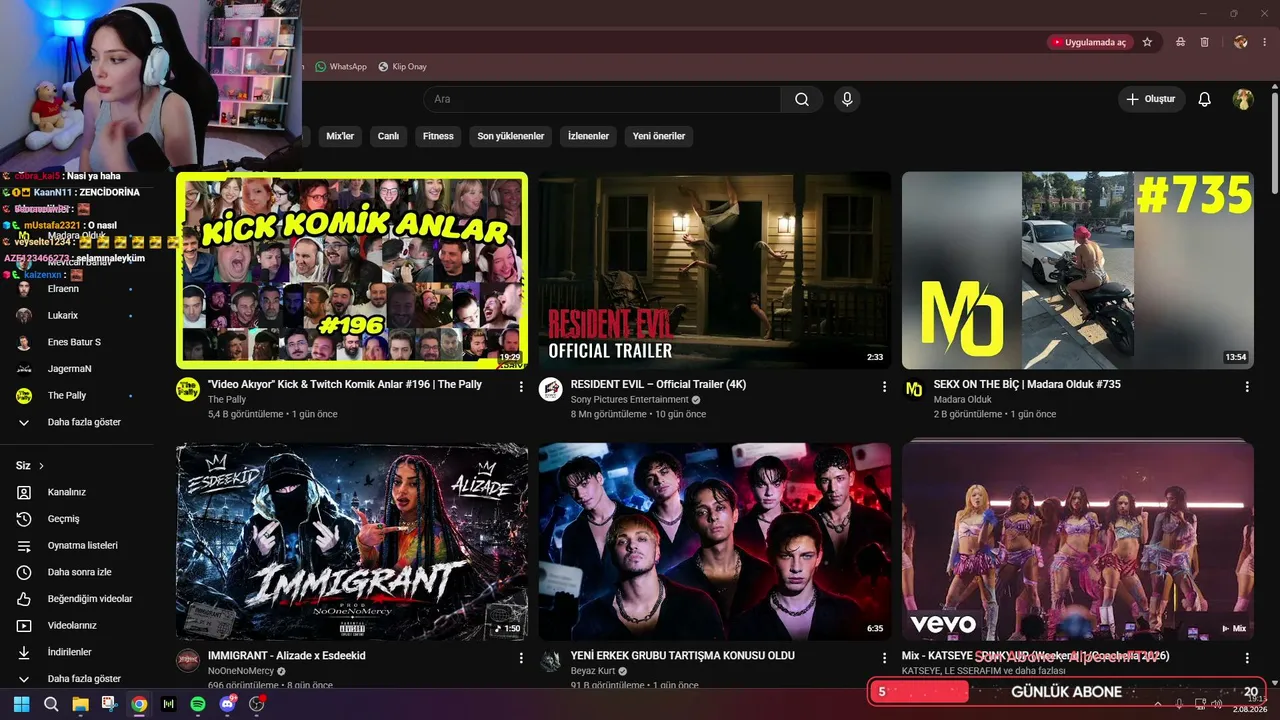Open options for Resident Evil trailer video

[x=884, y=387]
